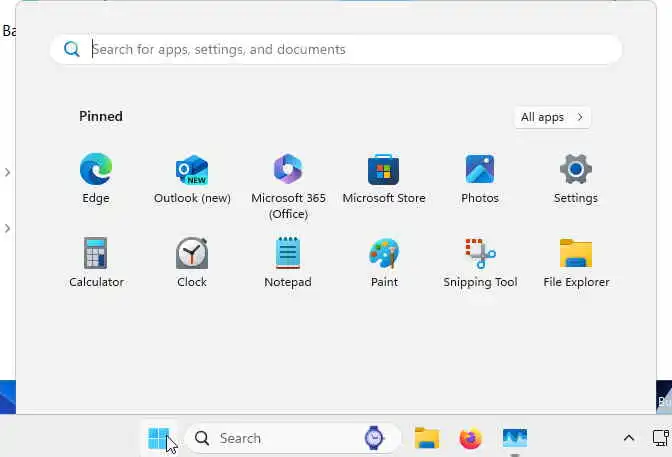Open the Clock app
This screenshot has height=457, width=672.
click(x=192, y=262)
